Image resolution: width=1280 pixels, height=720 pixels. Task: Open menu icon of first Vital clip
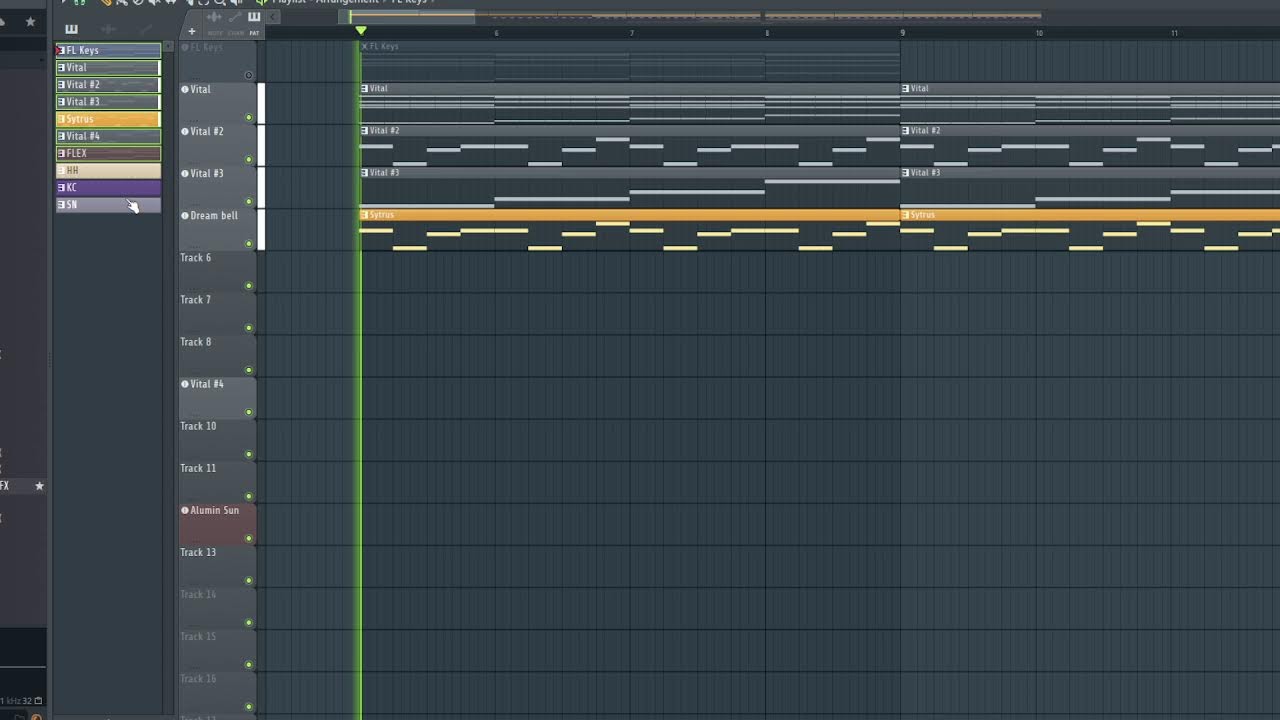pos(365,88)
